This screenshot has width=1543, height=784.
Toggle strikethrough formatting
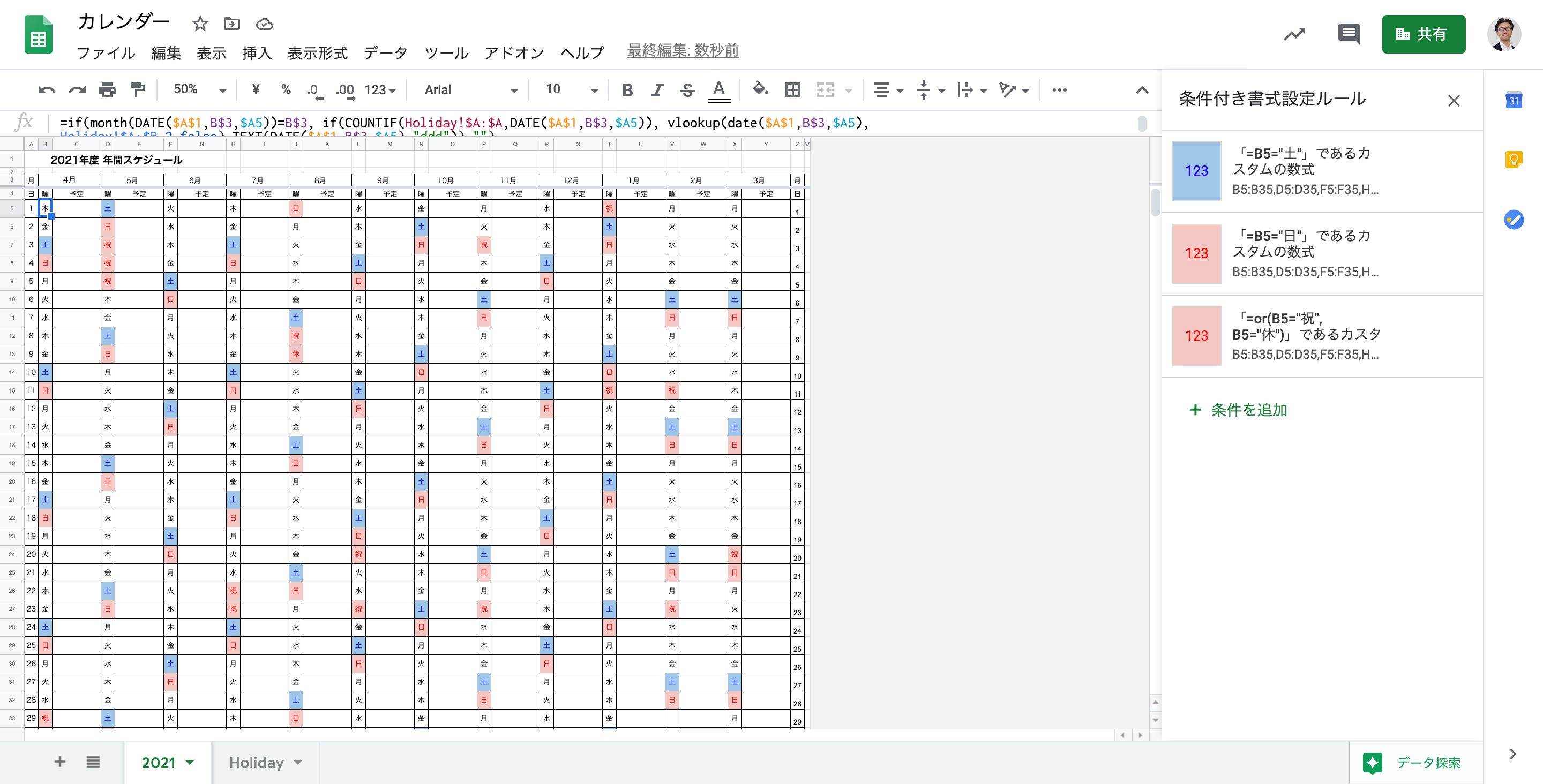click(687, 90)
